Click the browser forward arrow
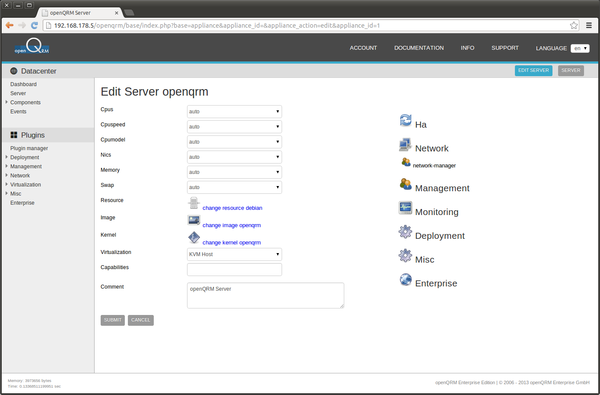The image size is (600, 395). (x=22, y=25)
